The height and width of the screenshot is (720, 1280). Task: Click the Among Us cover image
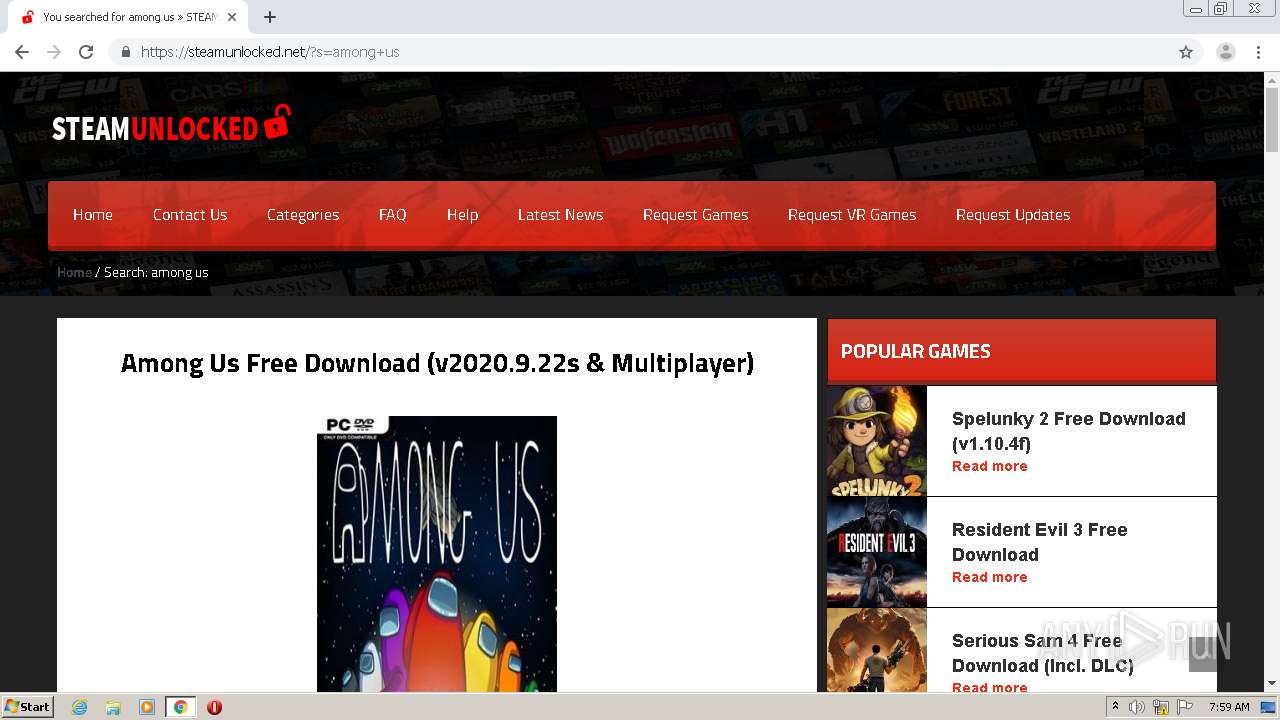coord(437,554)
